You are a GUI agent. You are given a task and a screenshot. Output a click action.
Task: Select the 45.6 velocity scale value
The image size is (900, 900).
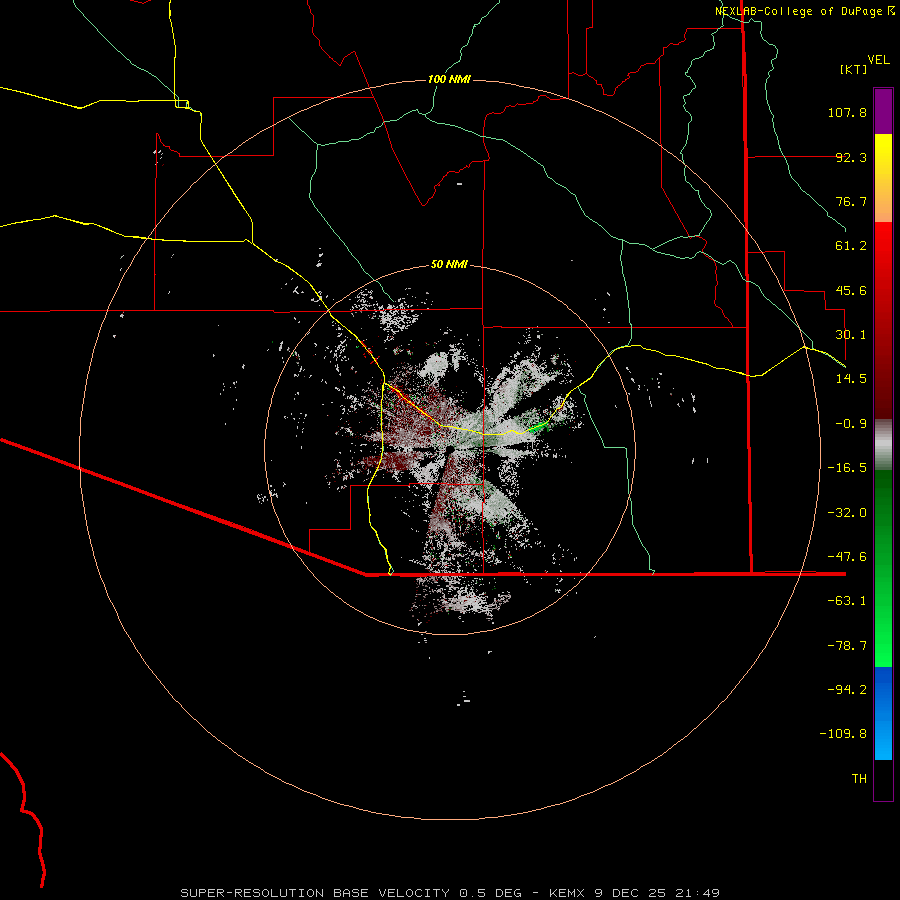851,290
